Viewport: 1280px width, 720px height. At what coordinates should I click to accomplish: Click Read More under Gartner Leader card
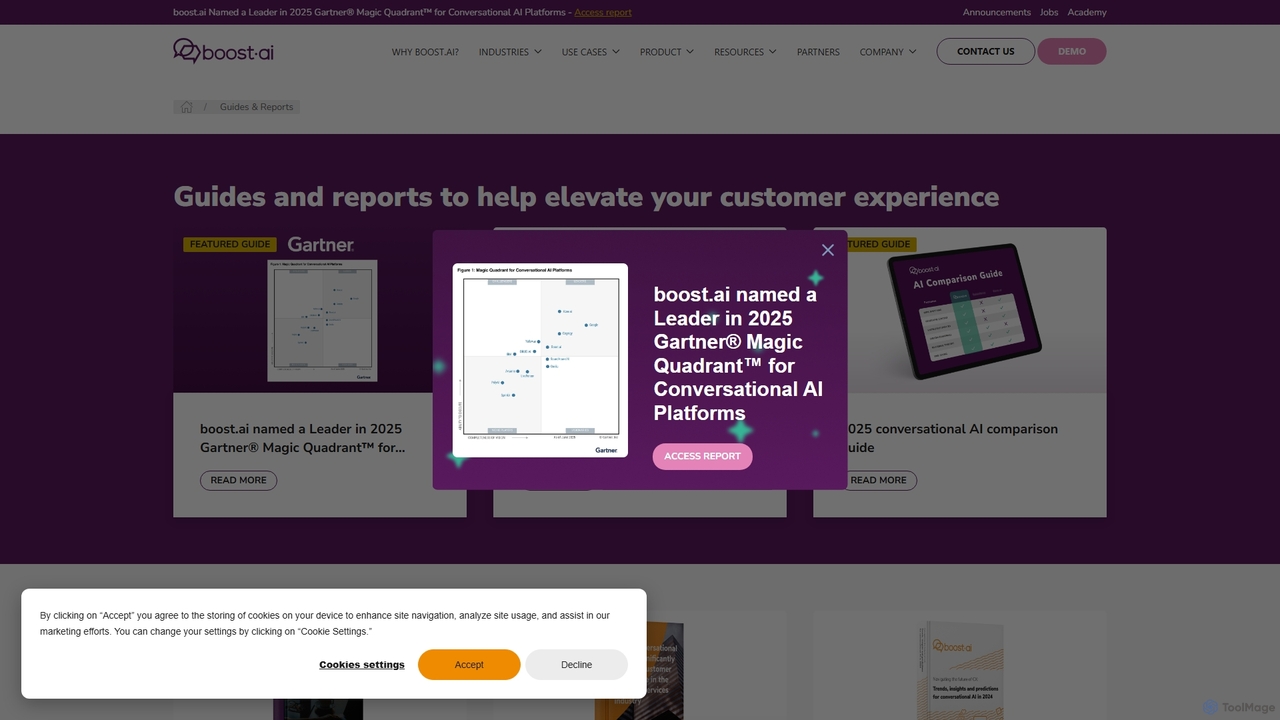pos(238,480)
